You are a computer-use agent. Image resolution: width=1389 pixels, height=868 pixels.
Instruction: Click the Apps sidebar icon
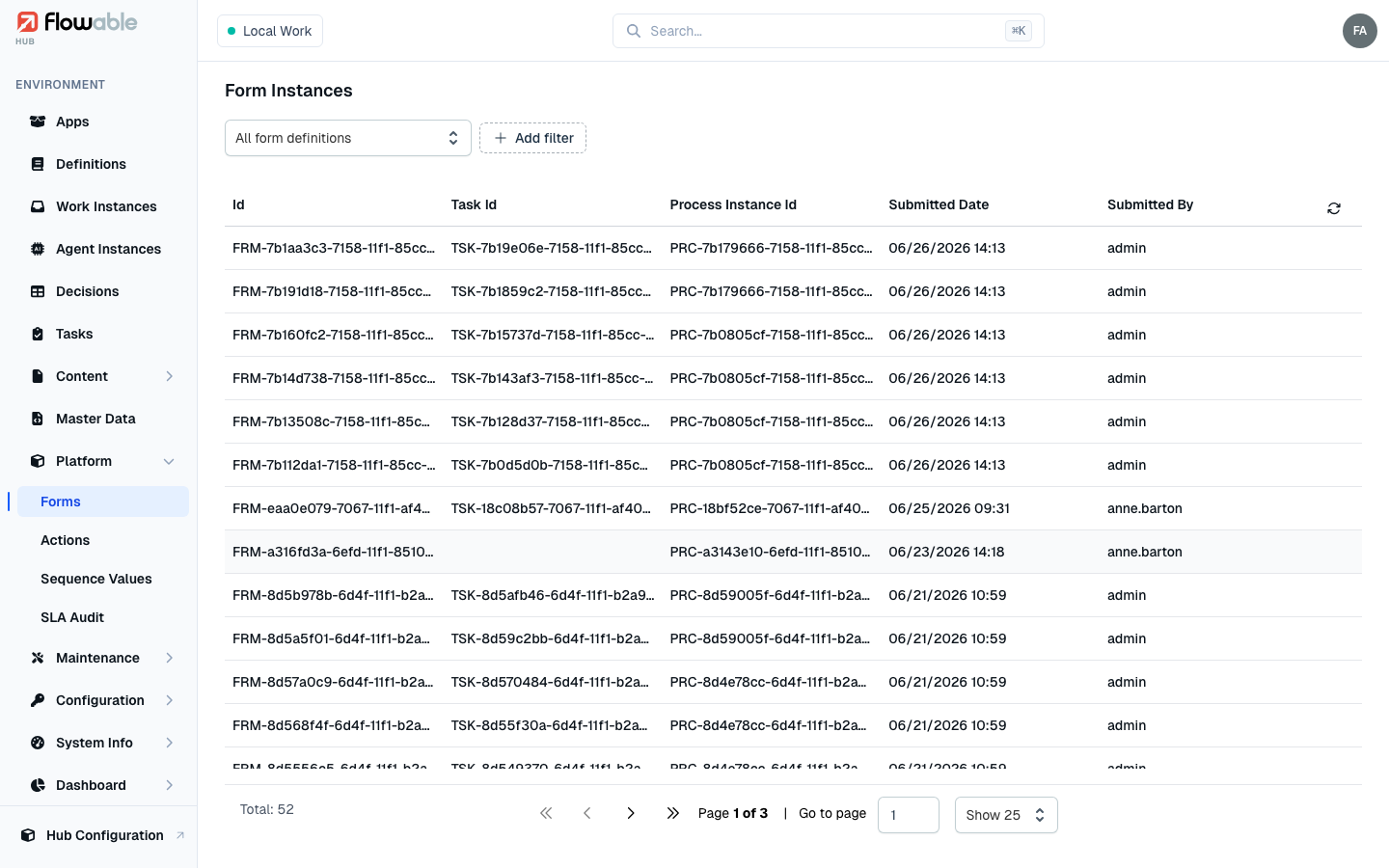point(38,122)
